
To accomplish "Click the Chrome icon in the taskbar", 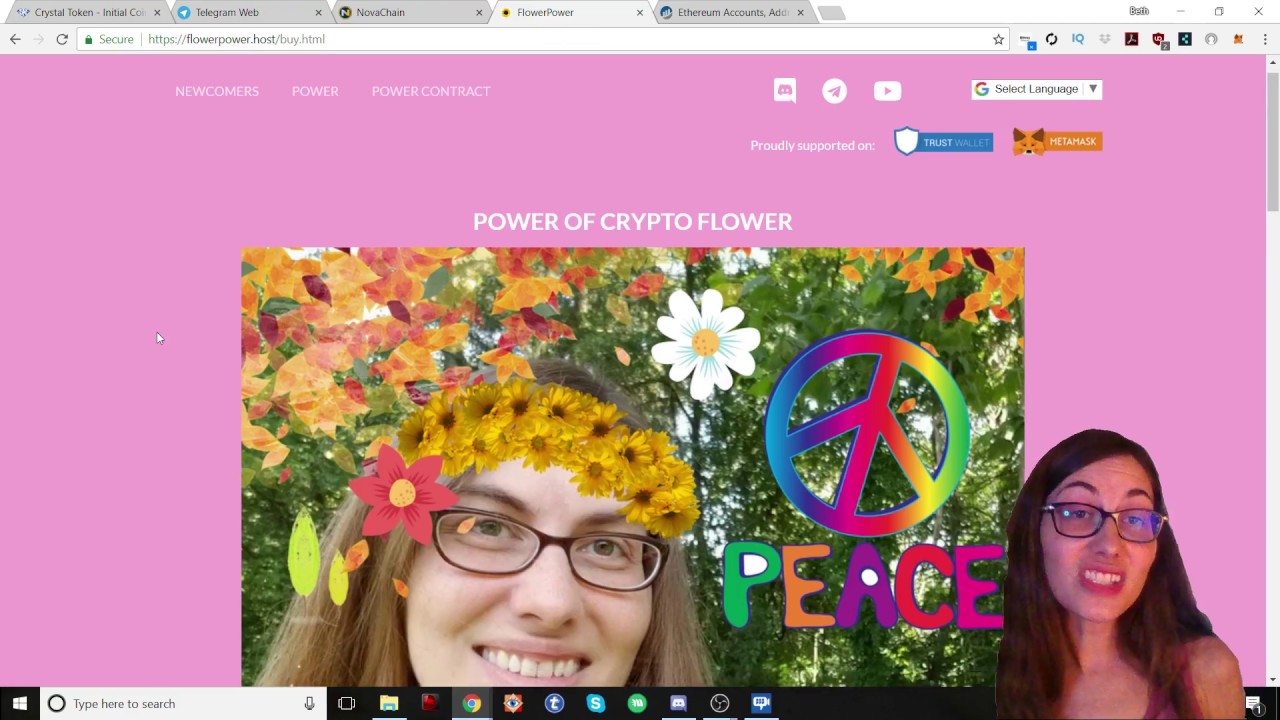I will [x=471, y=704].
